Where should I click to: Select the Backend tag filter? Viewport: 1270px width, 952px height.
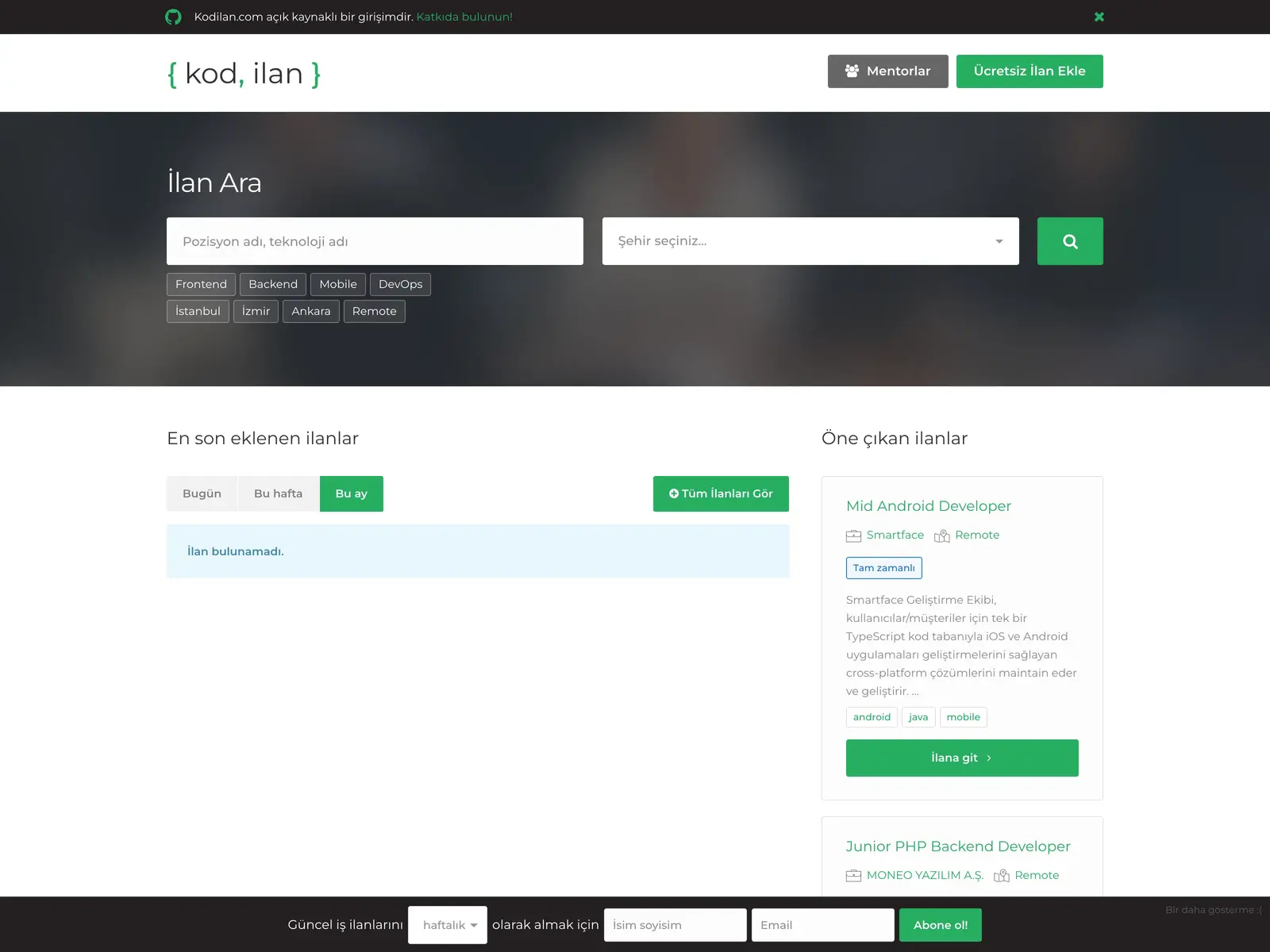tap(273, 284)
